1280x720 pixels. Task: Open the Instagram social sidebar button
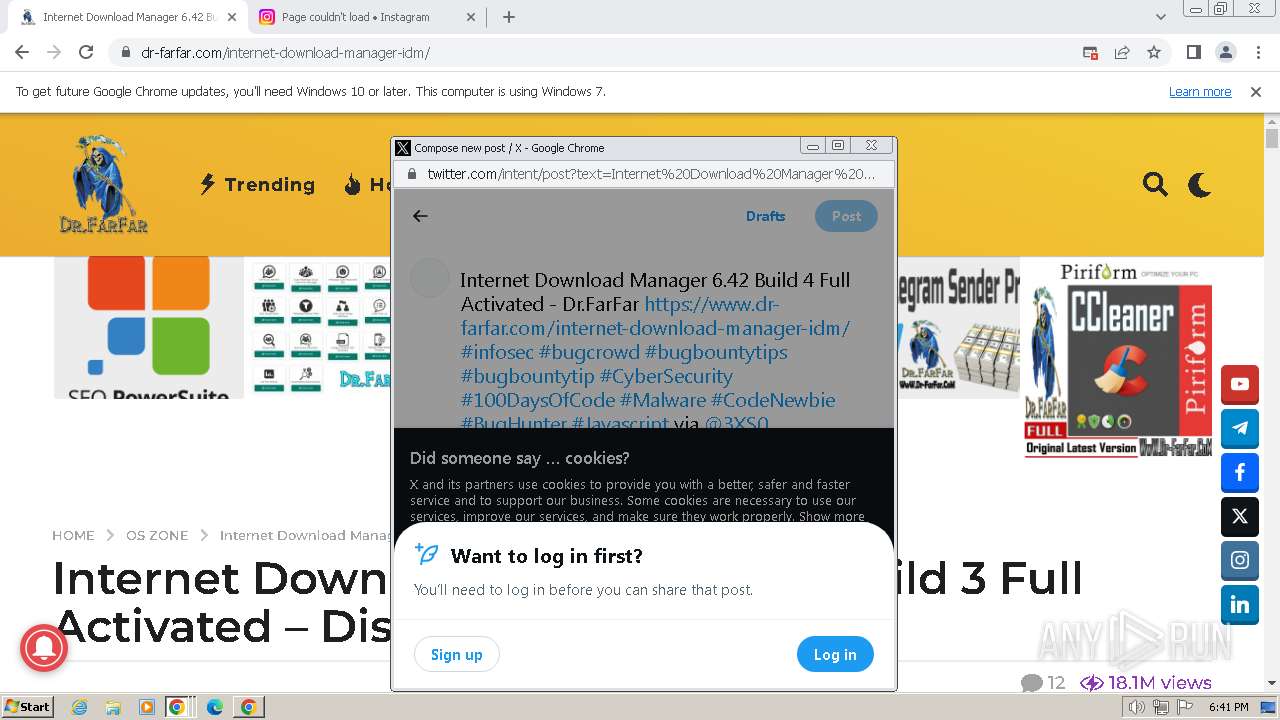tap(1240, 560)
